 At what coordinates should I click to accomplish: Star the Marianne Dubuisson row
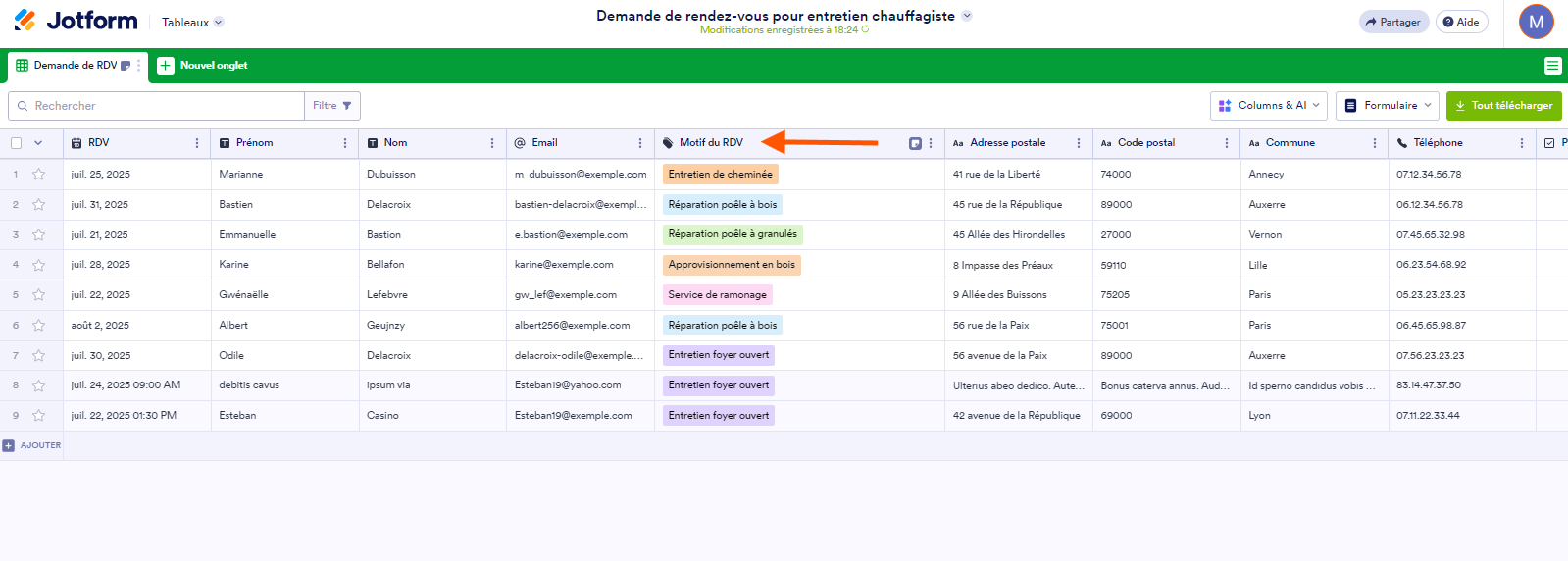coord(39,175)
